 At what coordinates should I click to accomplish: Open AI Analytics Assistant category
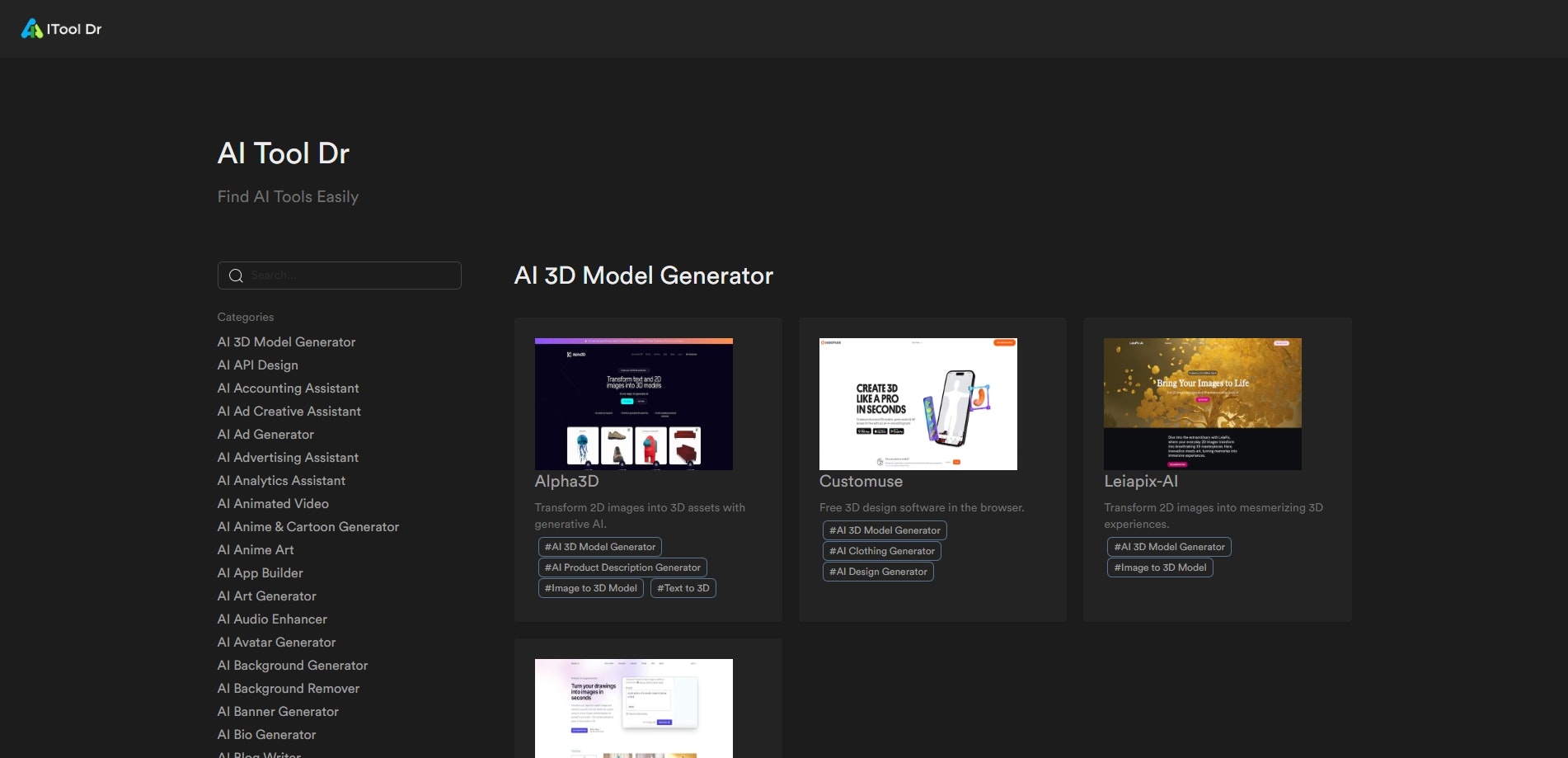pyautogui.click(x=281, y=480)
